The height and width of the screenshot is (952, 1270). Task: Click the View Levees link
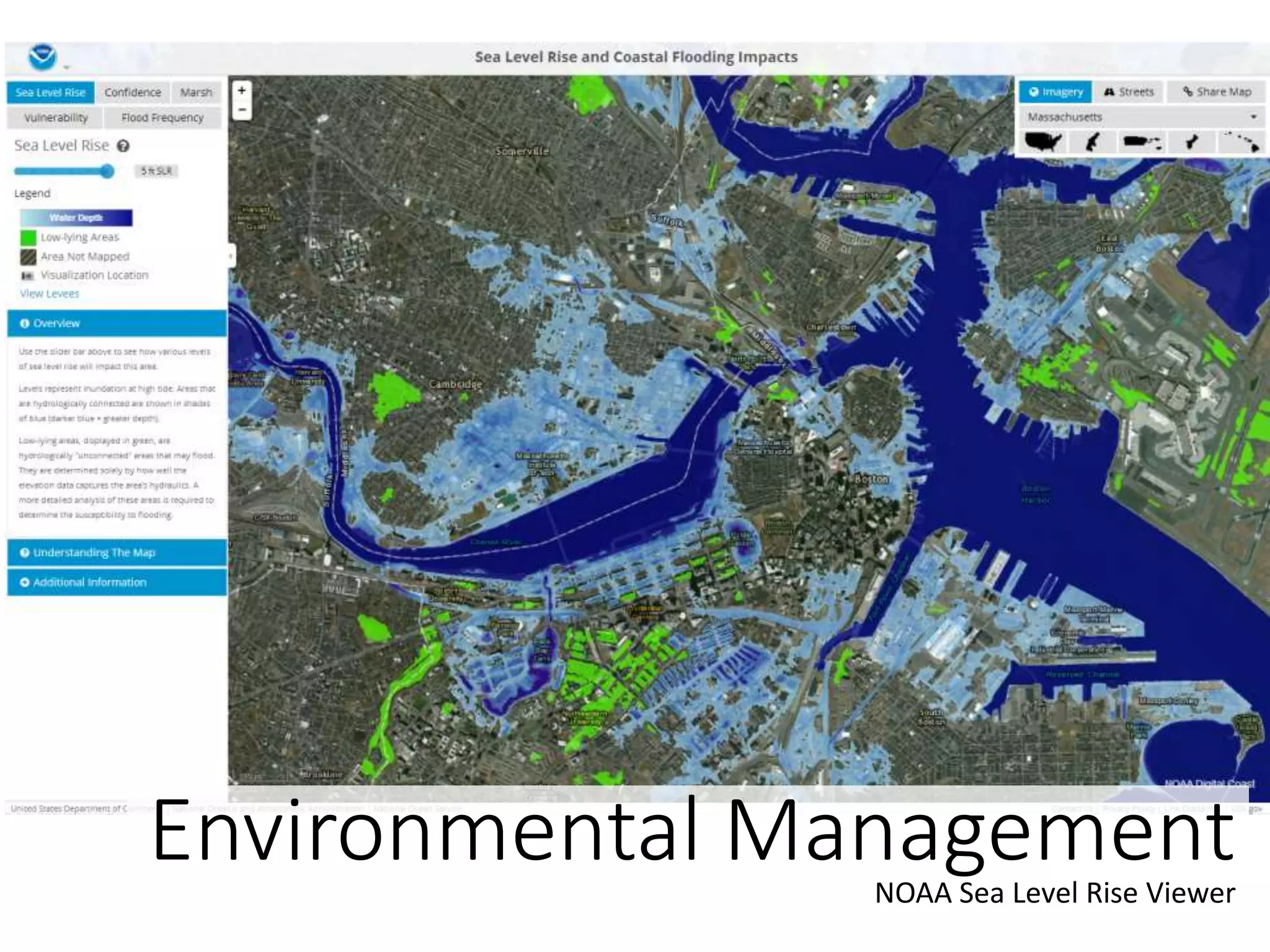pos(50,294)
